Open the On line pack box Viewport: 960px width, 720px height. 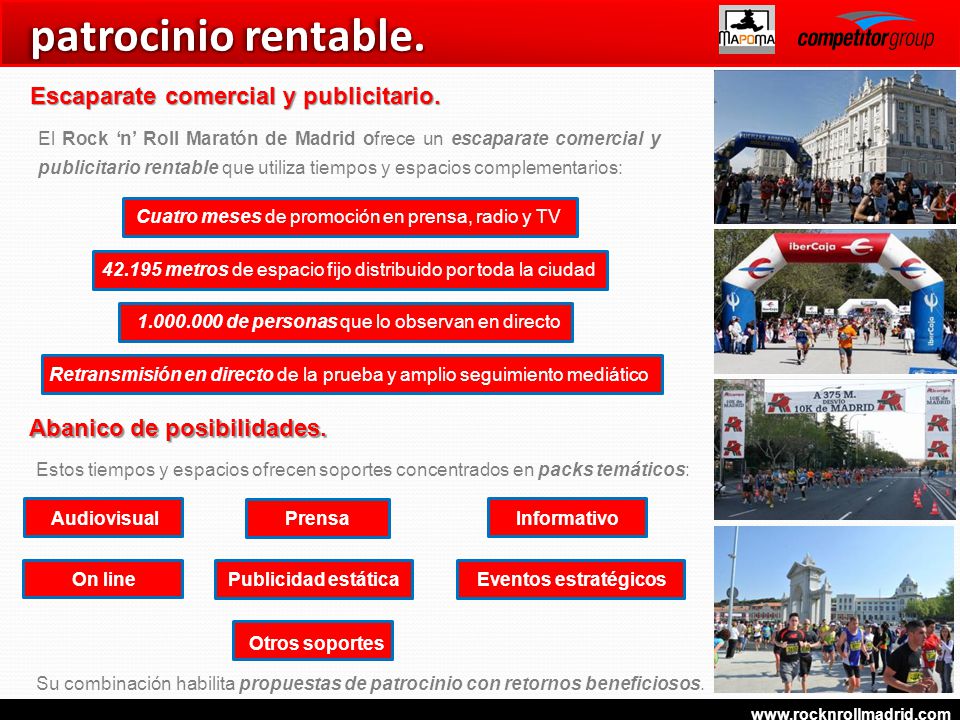pyautogui.click(x=103, y=579)
